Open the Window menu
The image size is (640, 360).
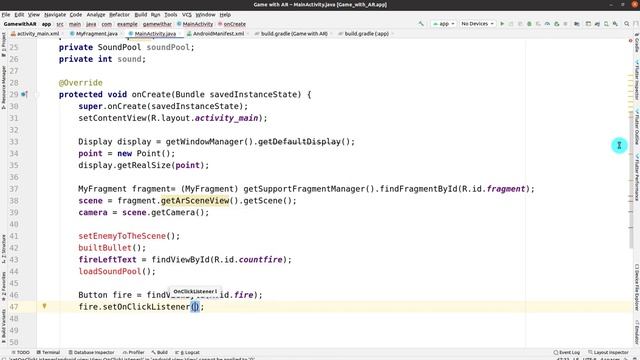click(x=205, y=15)
